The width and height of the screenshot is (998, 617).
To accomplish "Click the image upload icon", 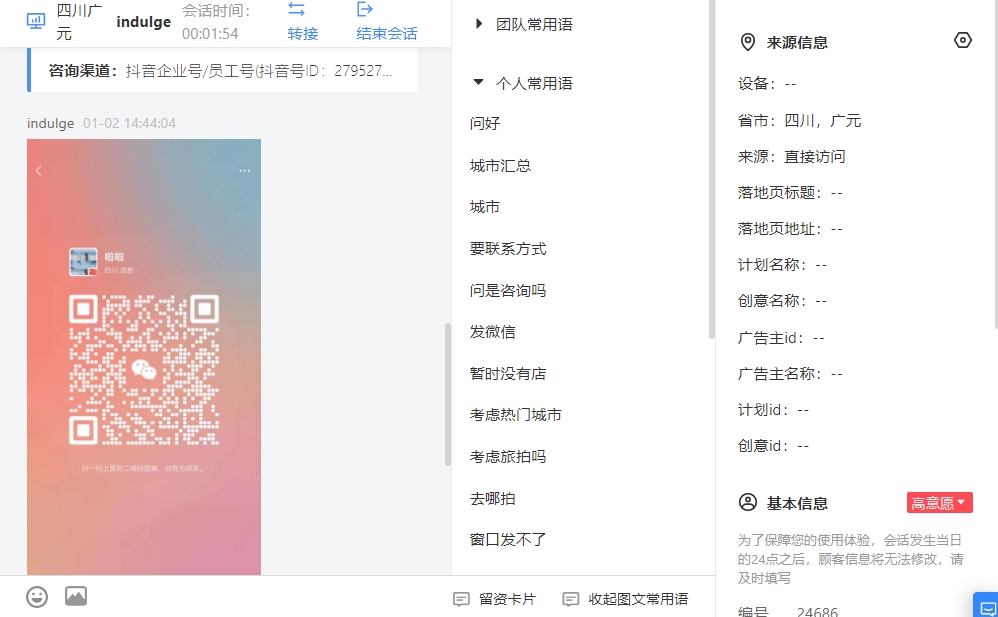I will coord(76,596).
